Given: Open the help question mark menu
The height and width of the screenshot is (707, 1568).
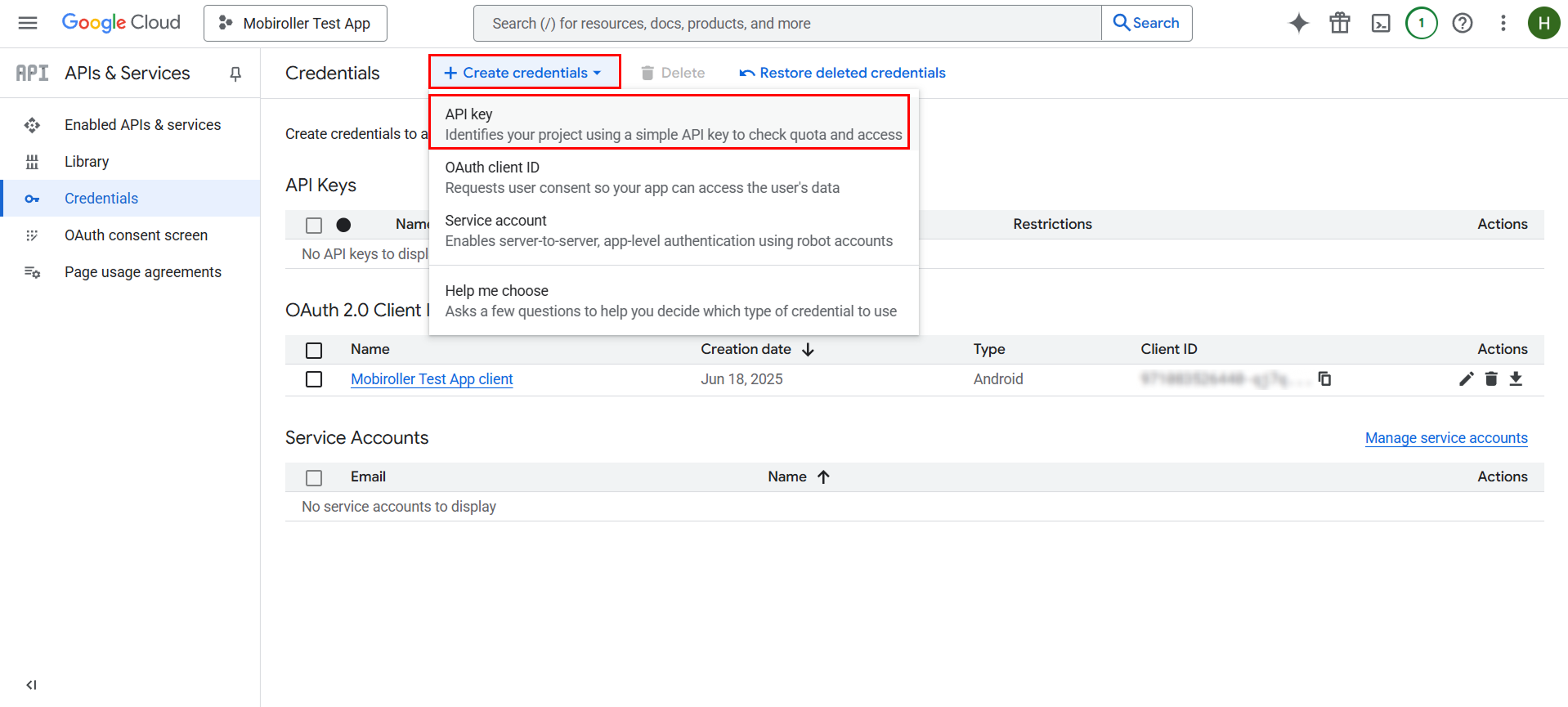Looking at the screenshot, I should [x=1463, y=23].
